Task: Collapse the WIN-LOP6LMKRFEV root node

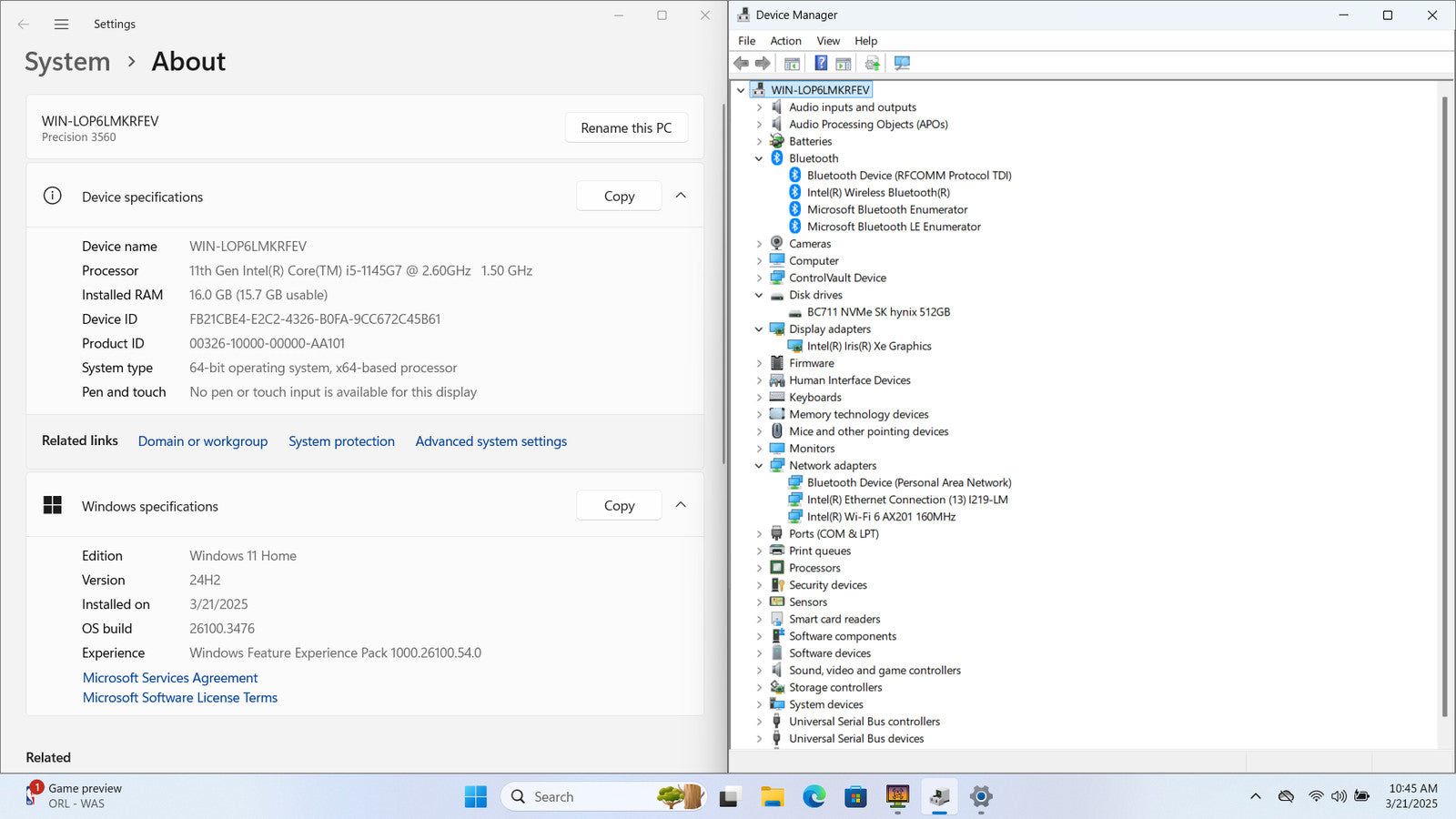Action: [x=741, y=90]
